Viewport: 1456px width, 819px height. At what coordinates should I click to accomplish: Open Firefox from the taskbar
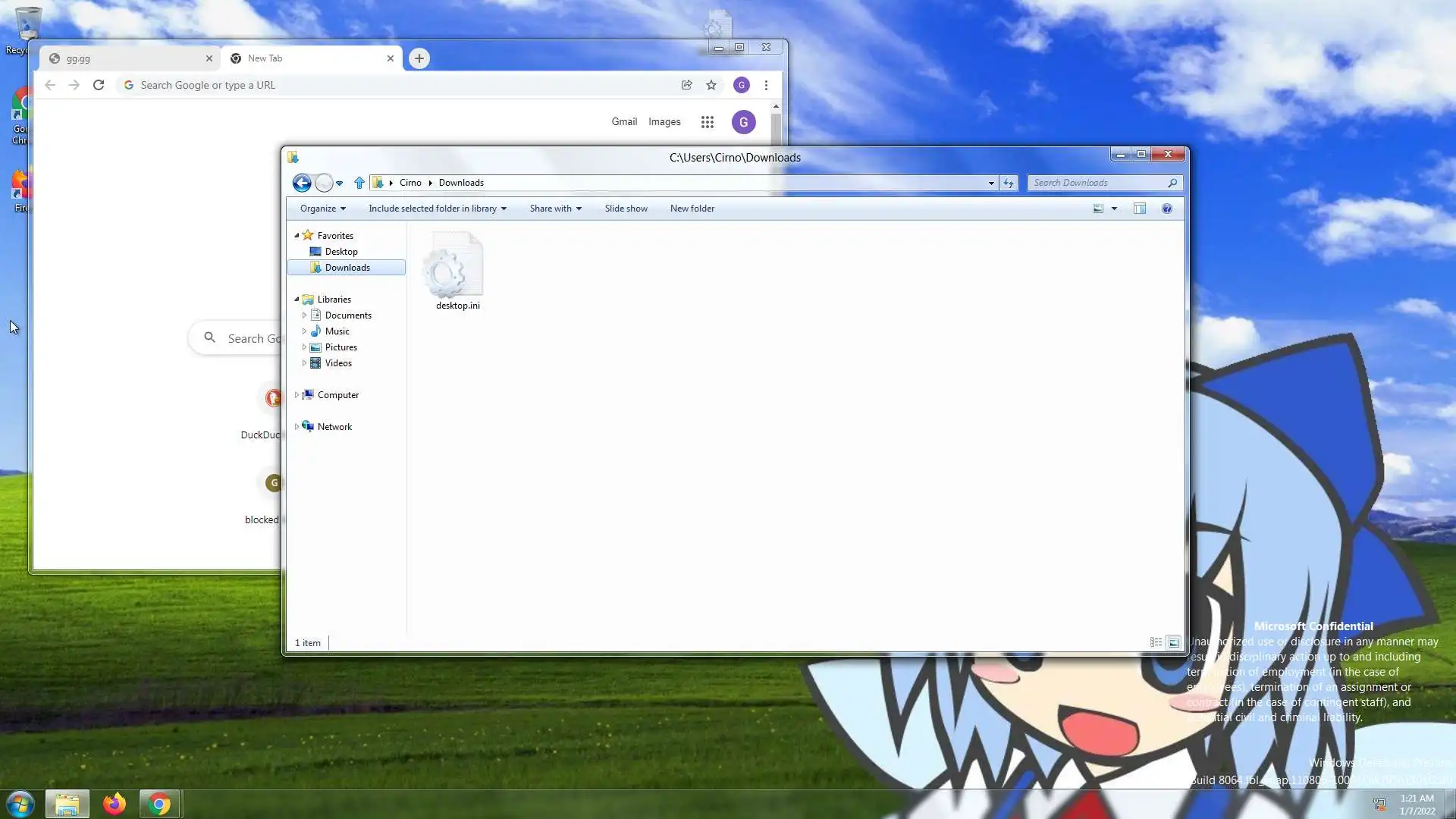[x=115, y=804]
